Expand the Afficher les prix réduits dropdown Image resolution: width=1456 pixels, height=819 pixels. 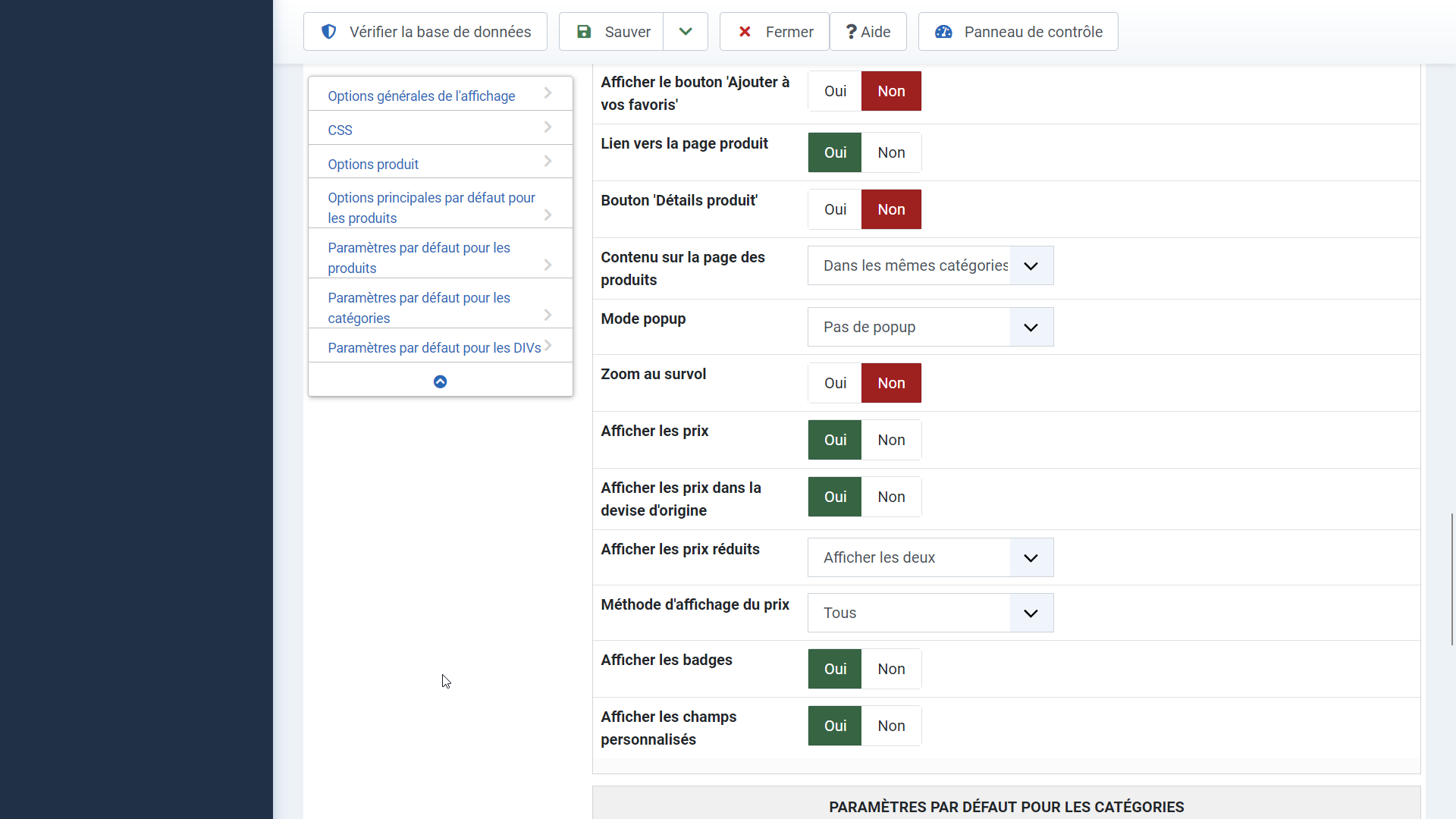tap(930, 557)
